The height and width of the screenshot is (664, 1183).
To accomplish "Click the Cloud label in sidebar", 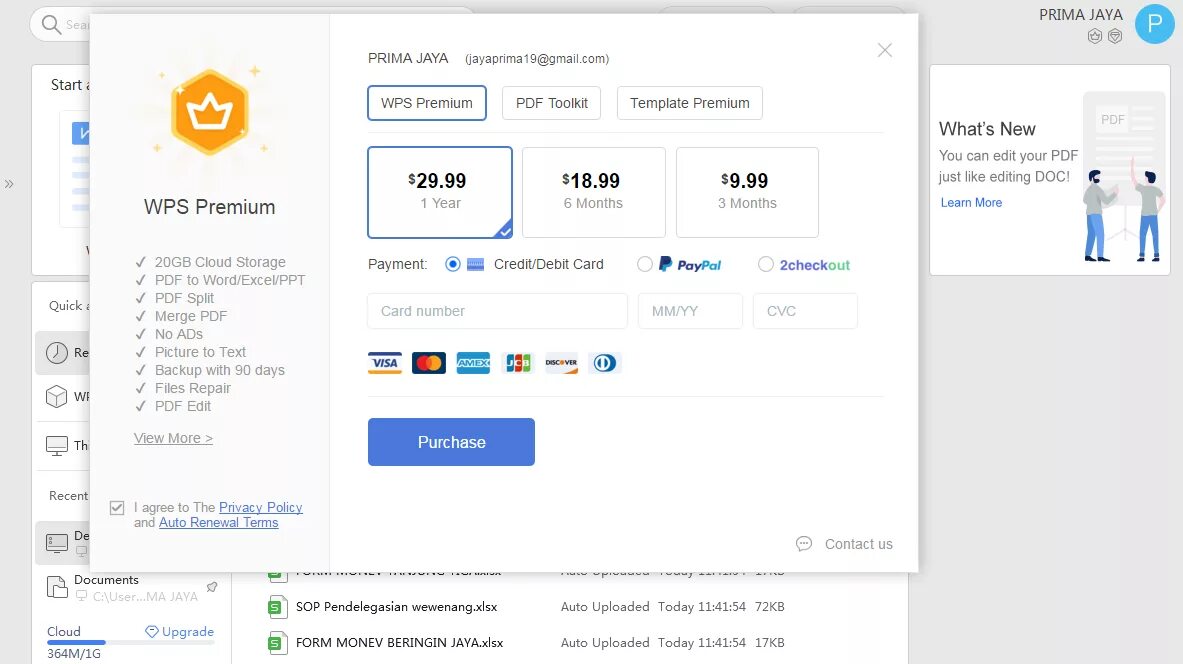I will tap(63, 632).
